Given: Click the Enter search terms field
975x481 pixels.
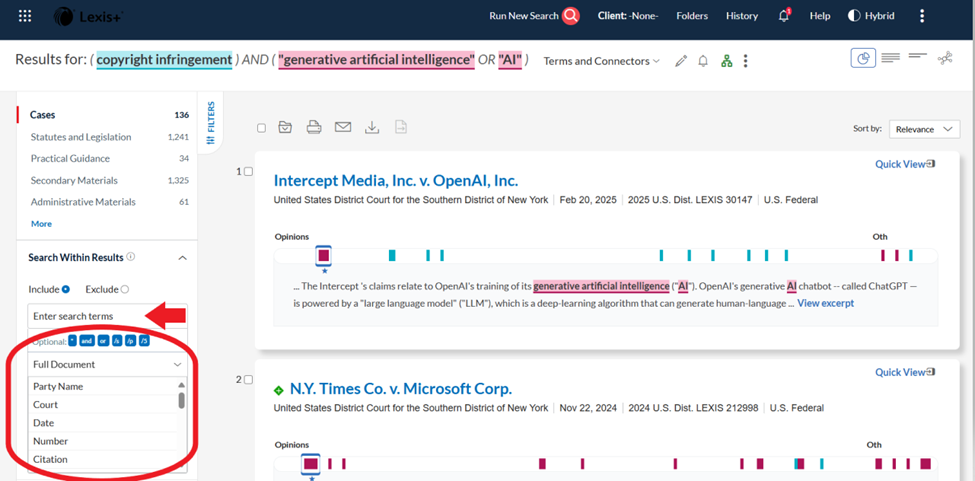Looking at the screenshot, I should (107, 316).
